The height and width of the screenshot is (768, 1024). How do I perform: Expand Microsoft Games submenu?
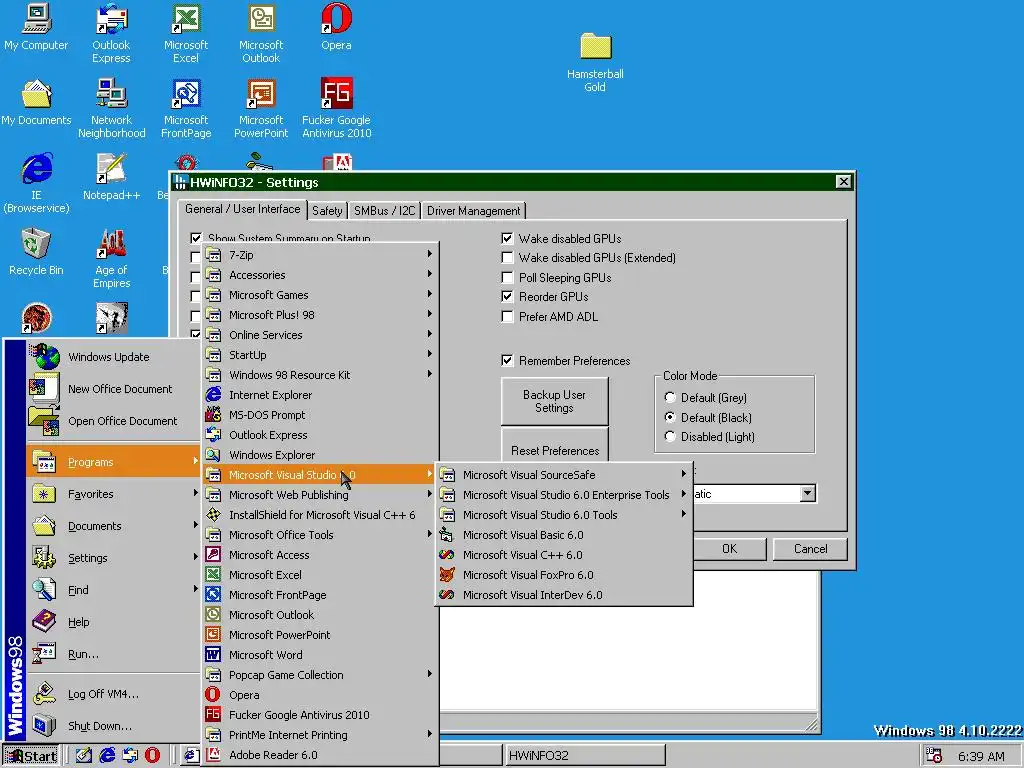[x=320, y=295]
